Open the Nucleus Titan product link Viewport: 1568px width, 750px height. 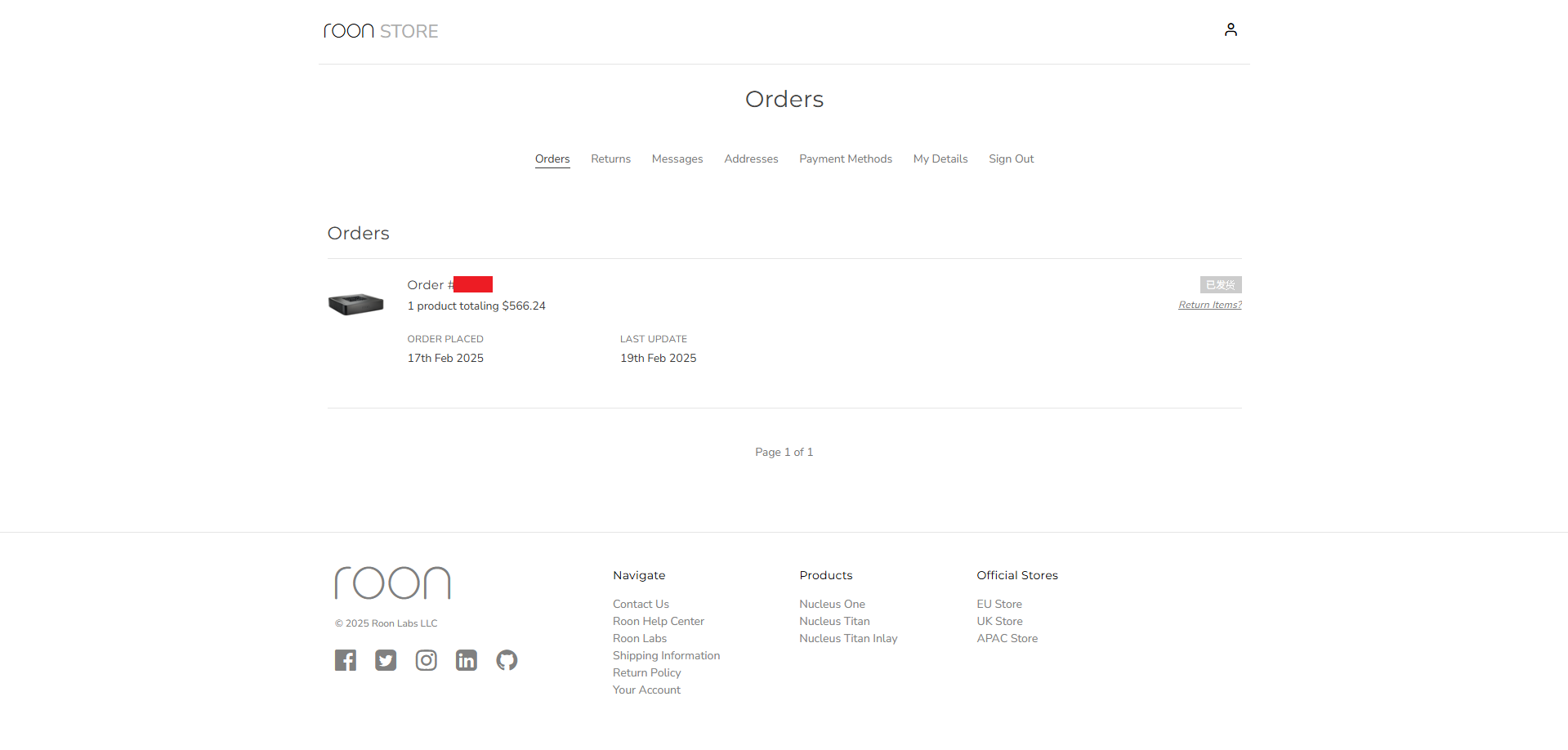(x=834, y=621)
